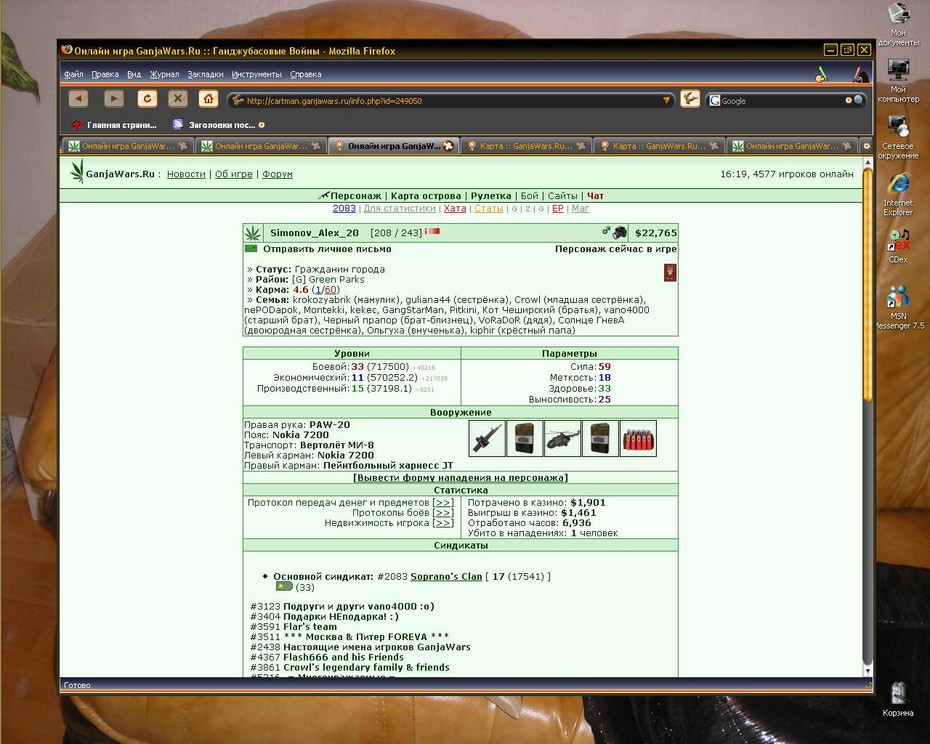The height and width of the screenshot is (744, 930).
Task: Click the Forward navigation arrow
Action: point(114,98)
